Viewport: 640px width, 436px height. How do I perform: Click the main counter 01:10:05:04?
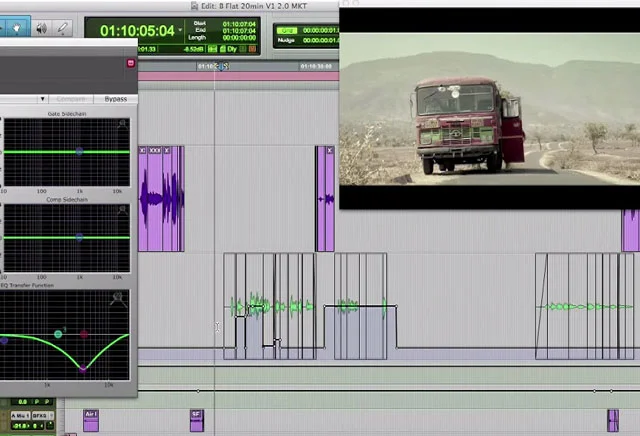tap(137, 31)
